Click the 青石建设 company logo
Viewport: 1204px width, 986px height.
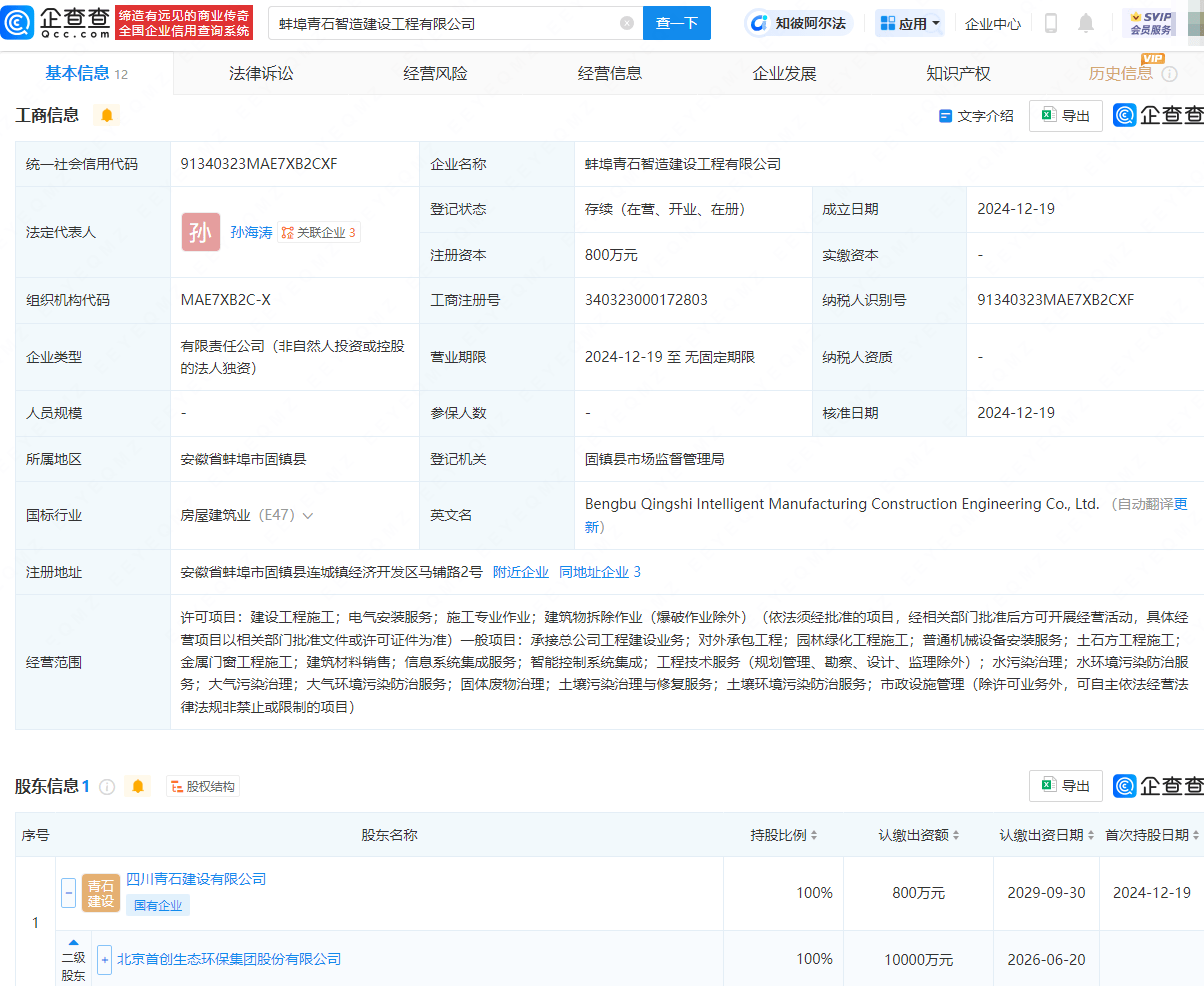click(x=101, y=893)
